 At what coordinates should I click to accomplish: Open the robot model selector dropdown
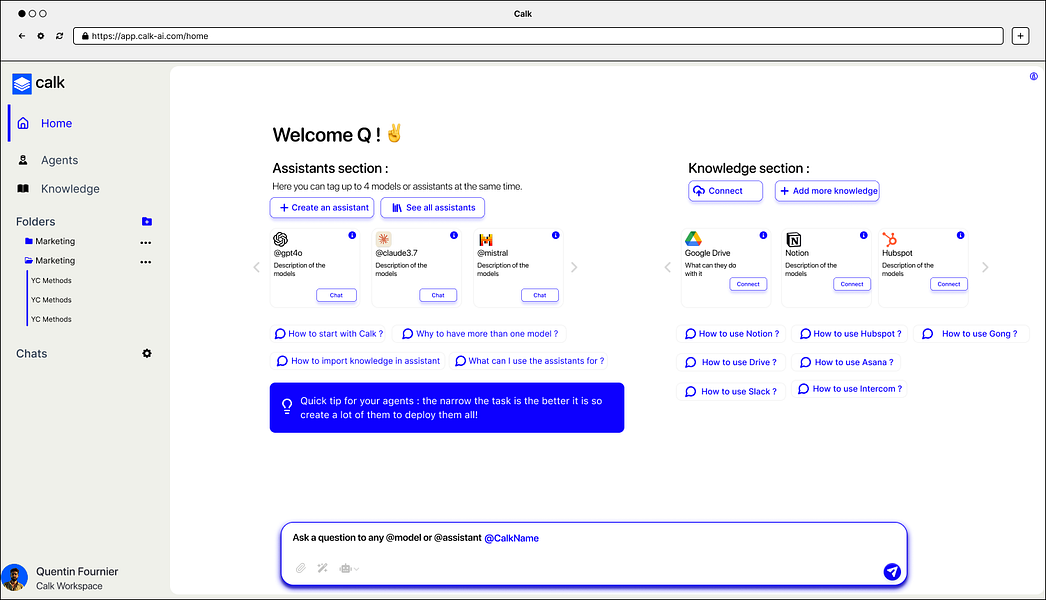click(349, 569)
